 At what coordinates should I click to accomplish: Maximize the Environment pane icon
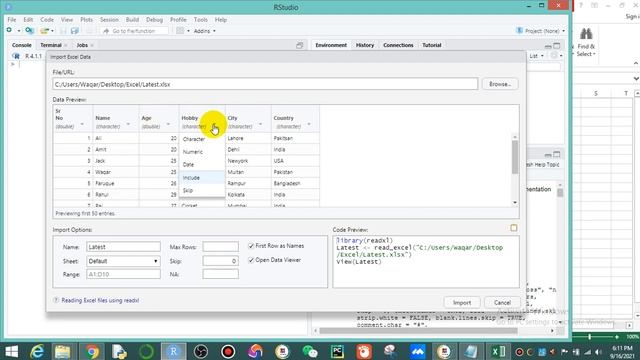(557, 46)
